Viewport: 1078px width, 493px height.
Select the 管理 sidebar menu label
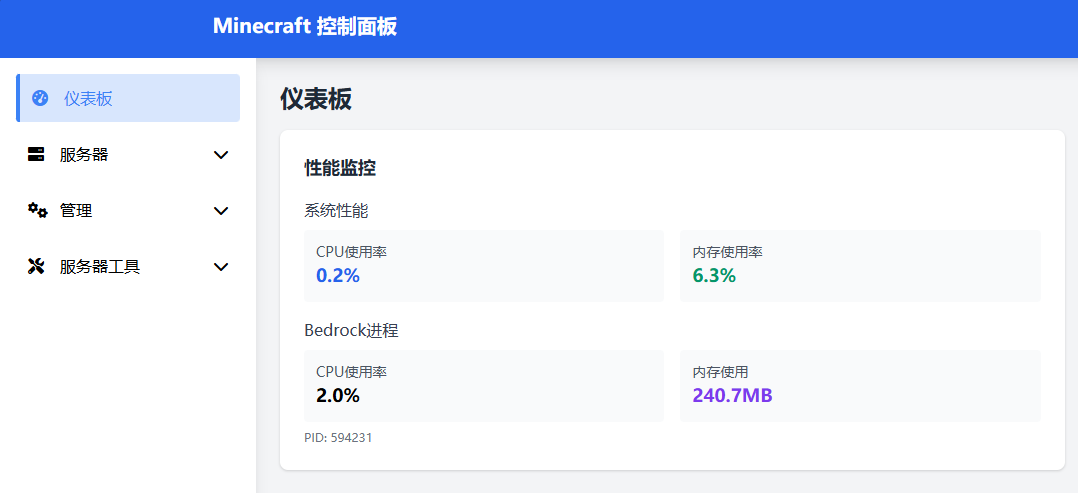[76, 210]
